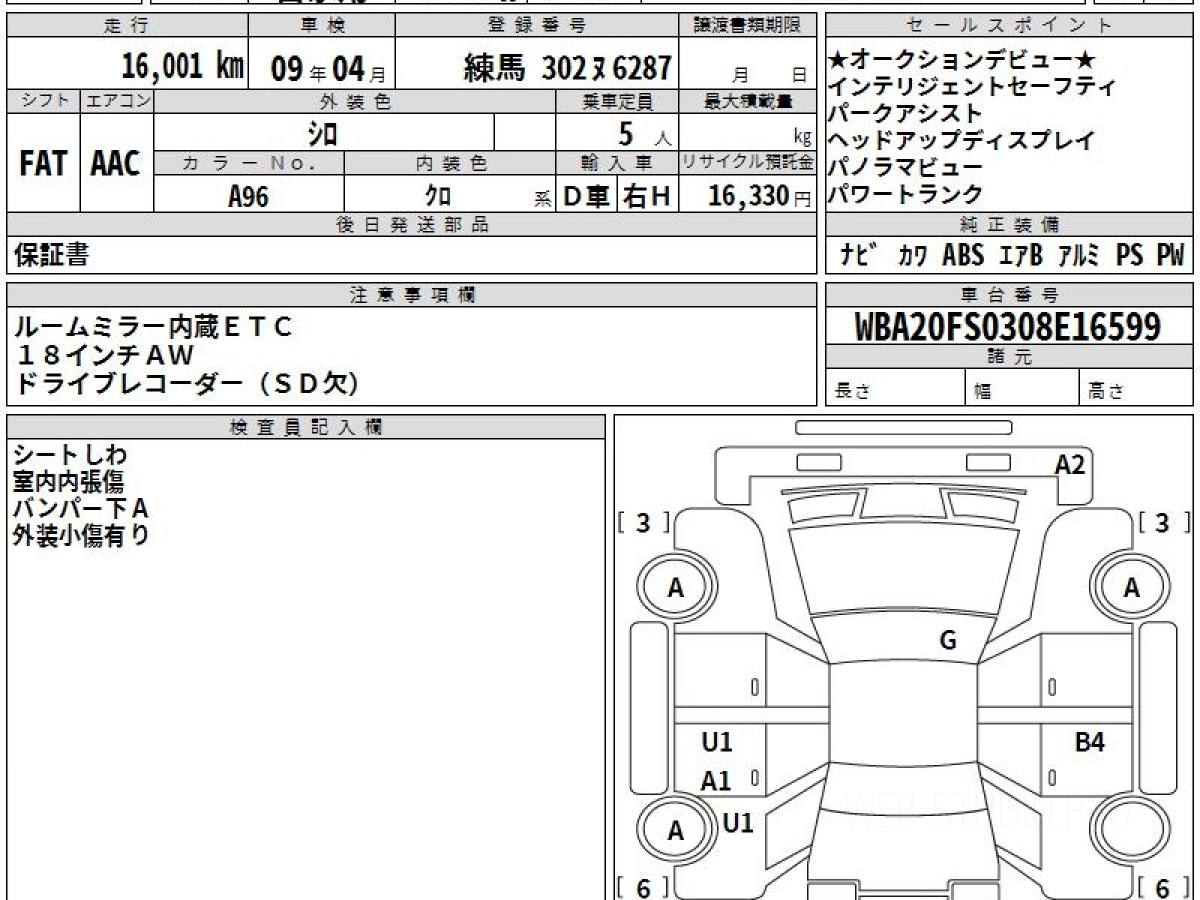Select ヘッドアップディスプレイ line
Image resolution: width=1200 pixels, height=900 pixels.
[962, 141]
